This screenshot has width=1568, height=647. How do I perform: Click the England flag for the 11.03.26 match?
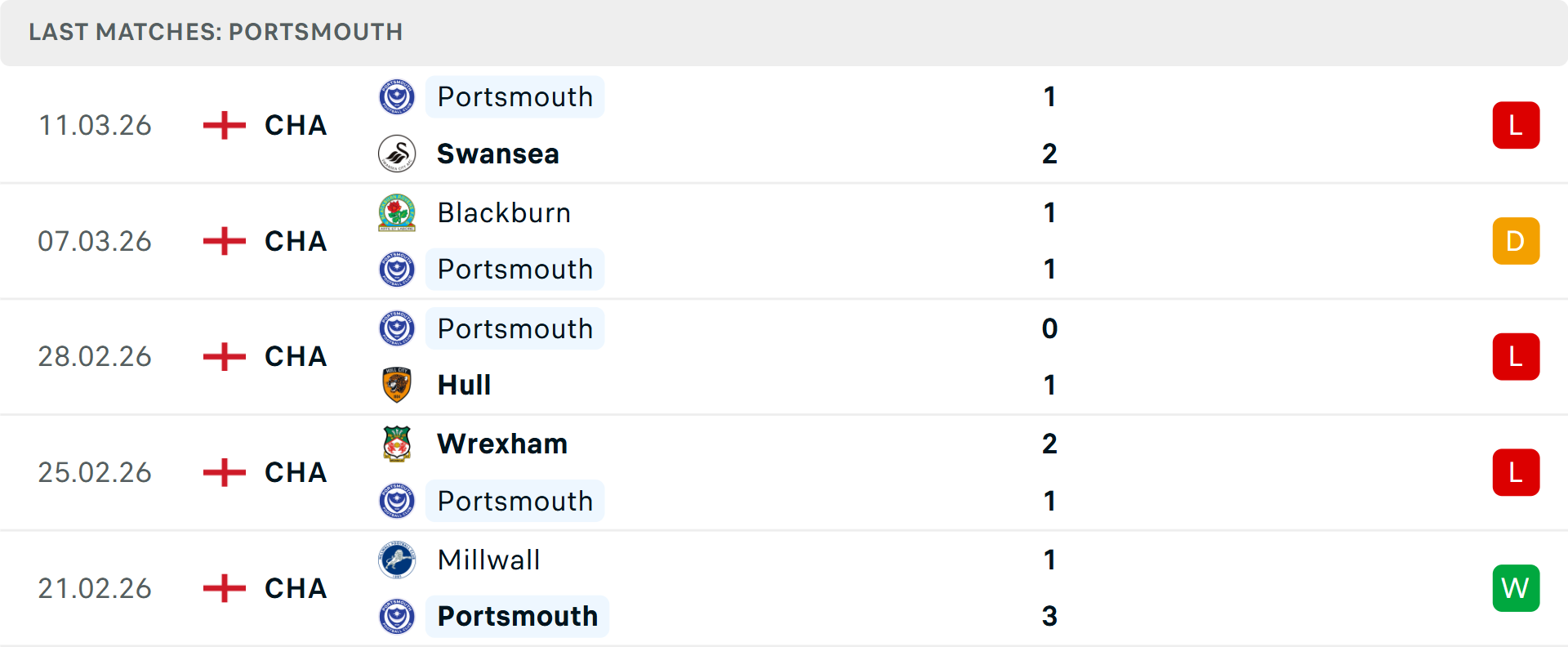222,125
